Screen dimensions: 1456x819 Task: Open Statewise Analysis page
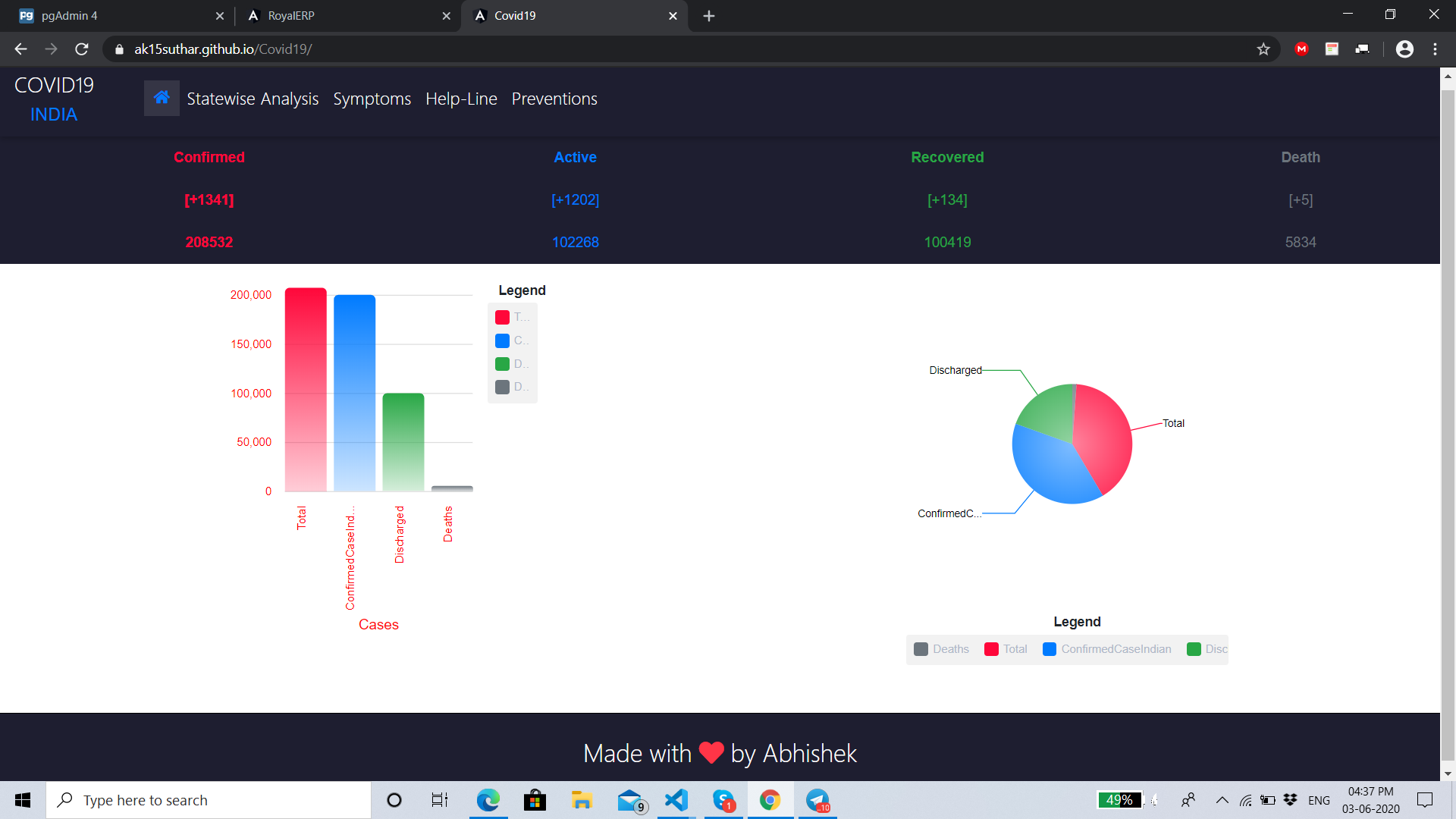click(x=253, y=99)
